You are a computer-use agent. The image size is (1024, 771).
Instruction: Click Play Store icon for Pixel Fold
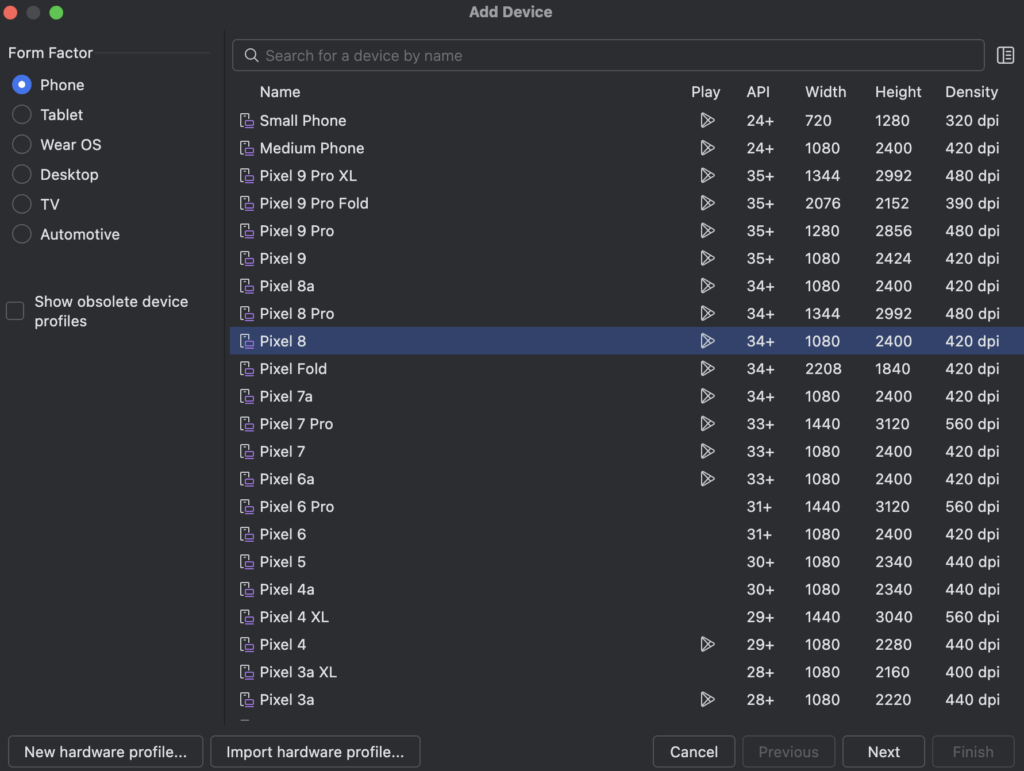(x=707, y=369)
